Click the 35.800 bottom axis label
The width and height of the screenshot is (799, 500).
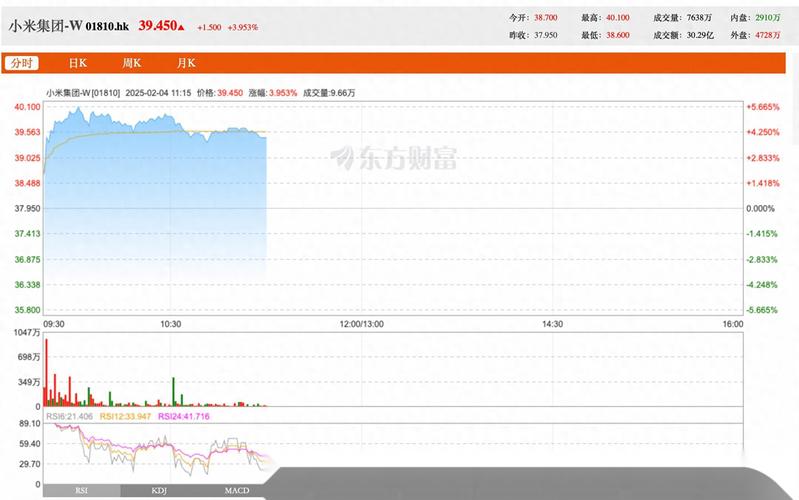tap(27, 310)
